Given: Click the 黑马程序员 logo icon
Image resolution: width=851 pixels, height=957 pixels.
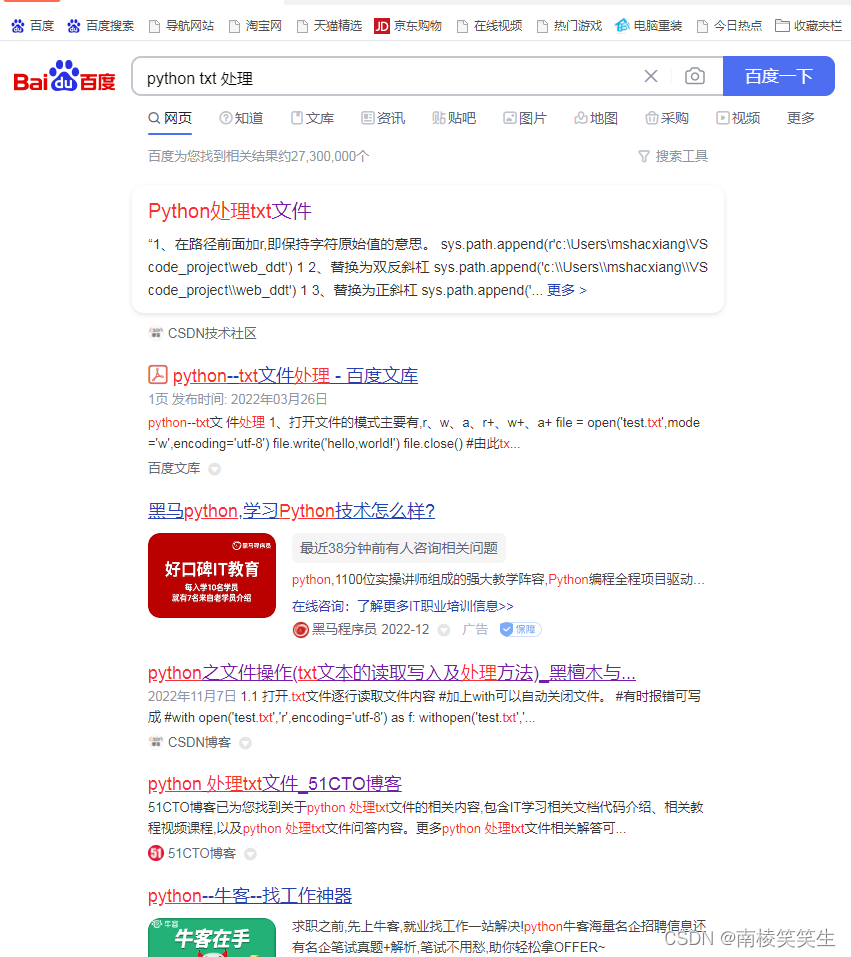Looking at the screenshot, I should [300, 630].
